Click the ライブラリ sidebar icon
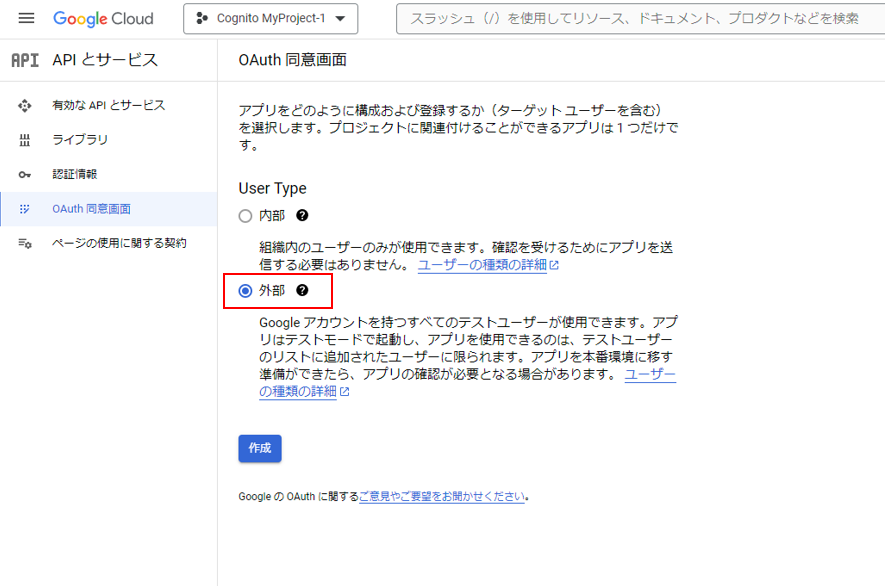Viewport: 885px width, 586px height. (24, 140)
